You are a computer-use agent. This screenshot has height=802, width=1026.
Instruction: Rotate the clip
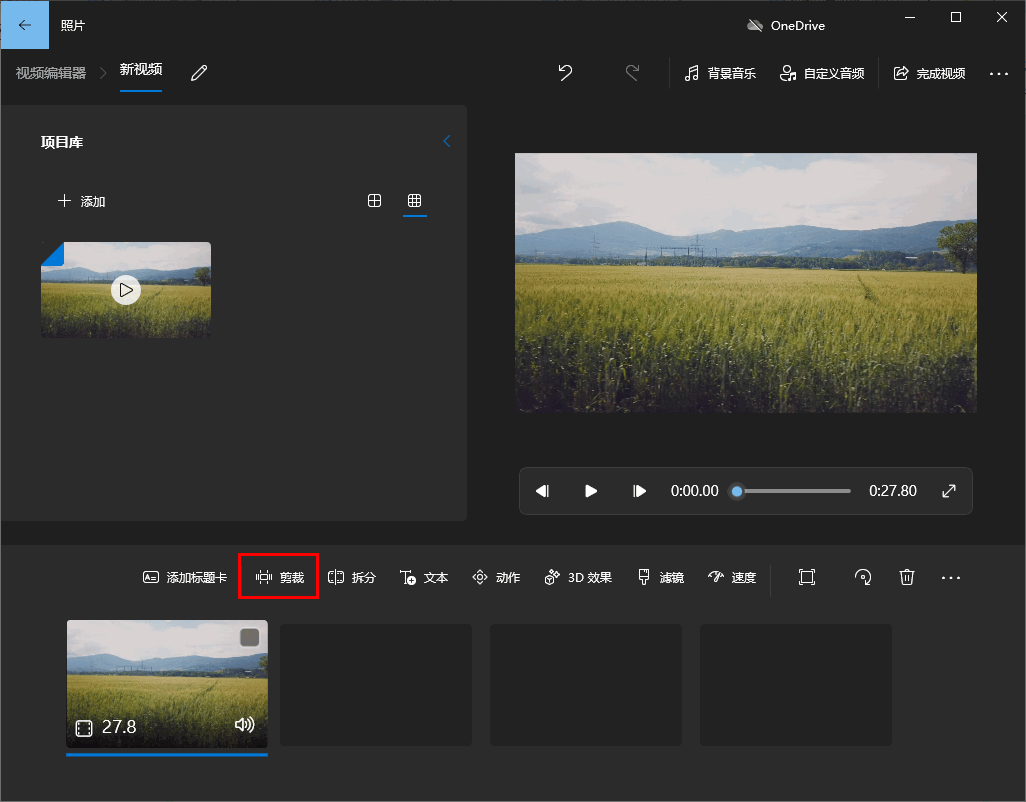click(x=862, y=577)
